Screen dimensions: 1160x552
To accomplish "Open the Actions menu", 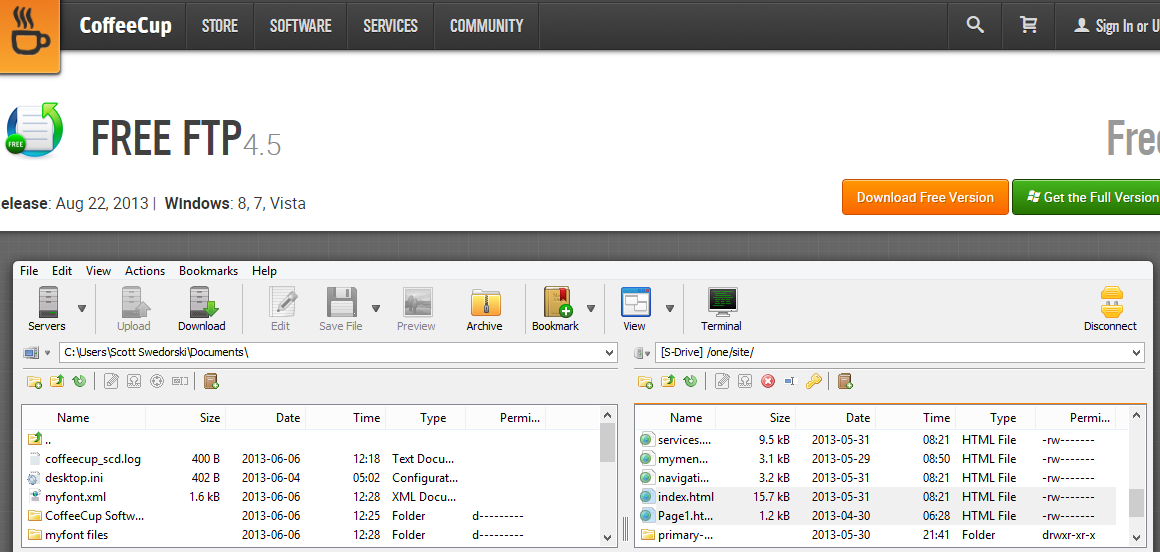I will point(145,271).
